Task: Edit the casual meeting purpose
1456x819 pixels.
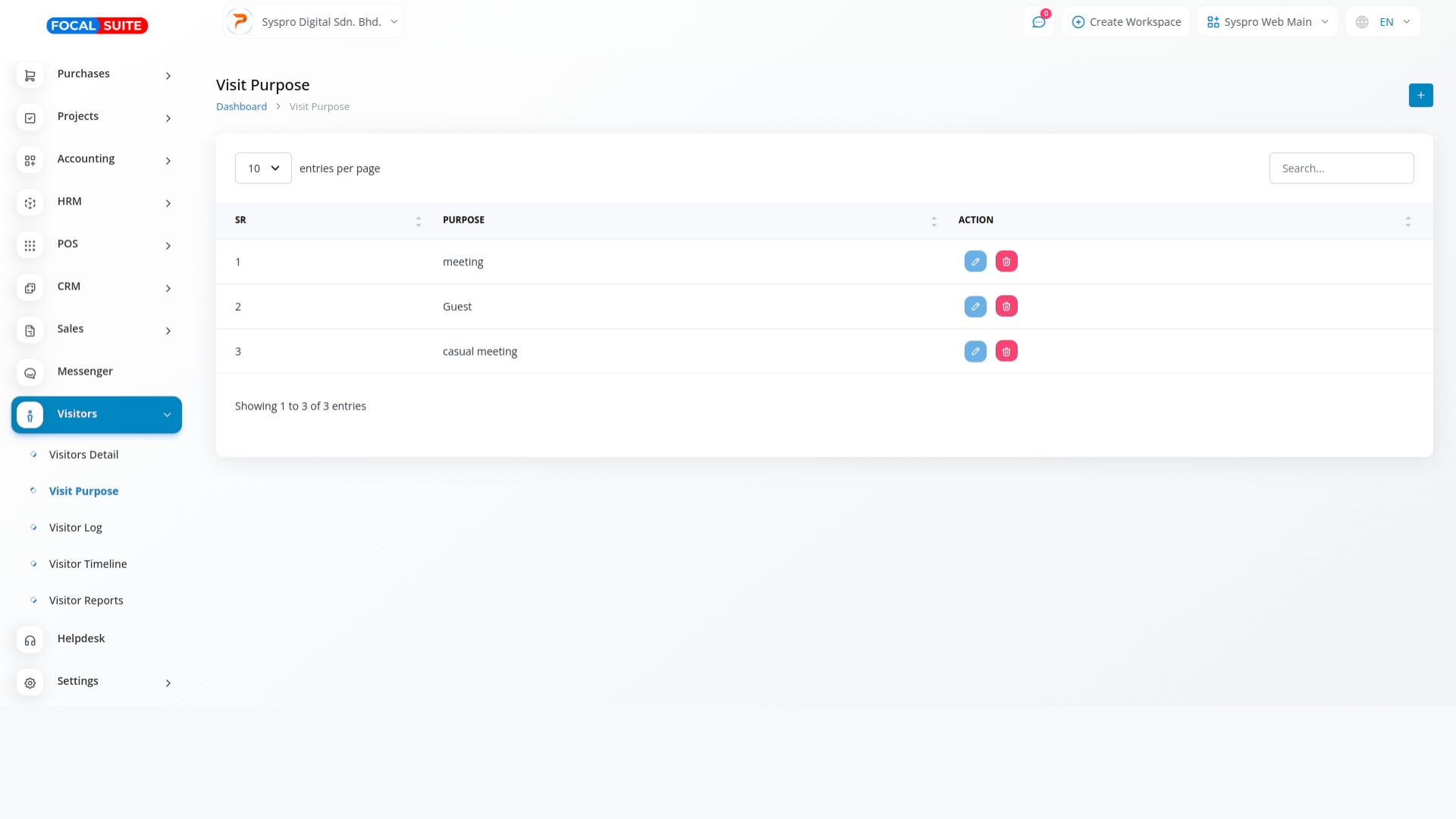Action: point(975,351)
